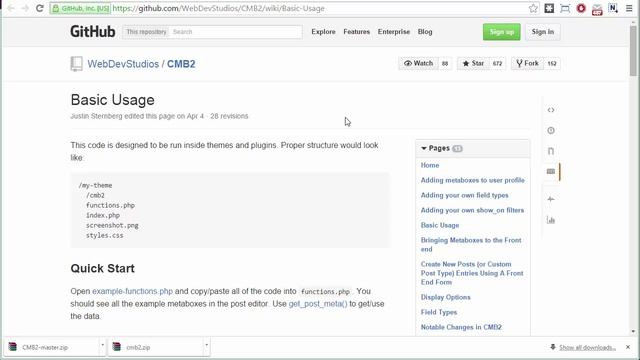Open the Home wiki page
Screen dimensions: 640x360
(x=430, y=165)
